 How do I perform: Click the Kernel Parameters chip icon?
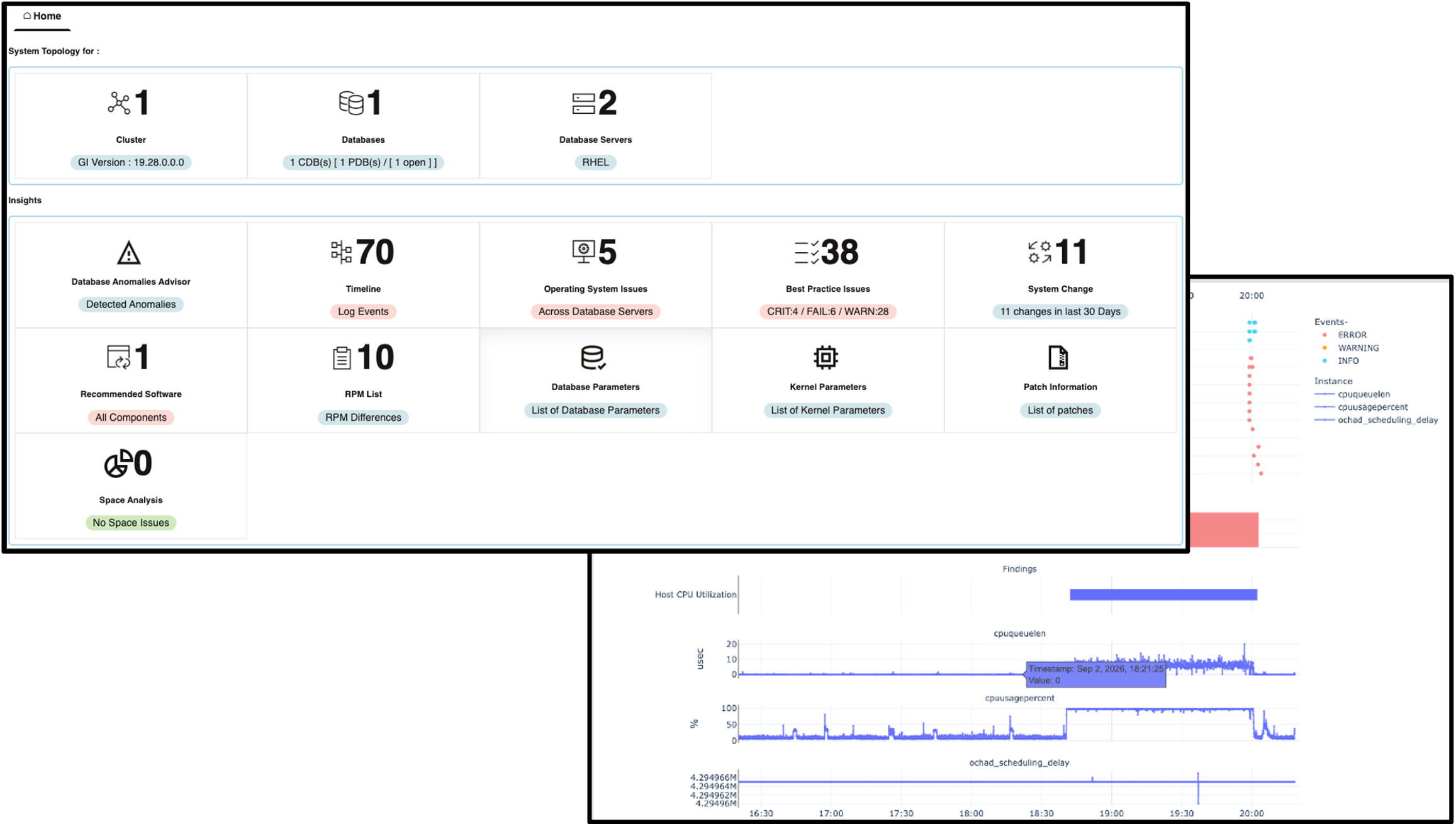826,358
